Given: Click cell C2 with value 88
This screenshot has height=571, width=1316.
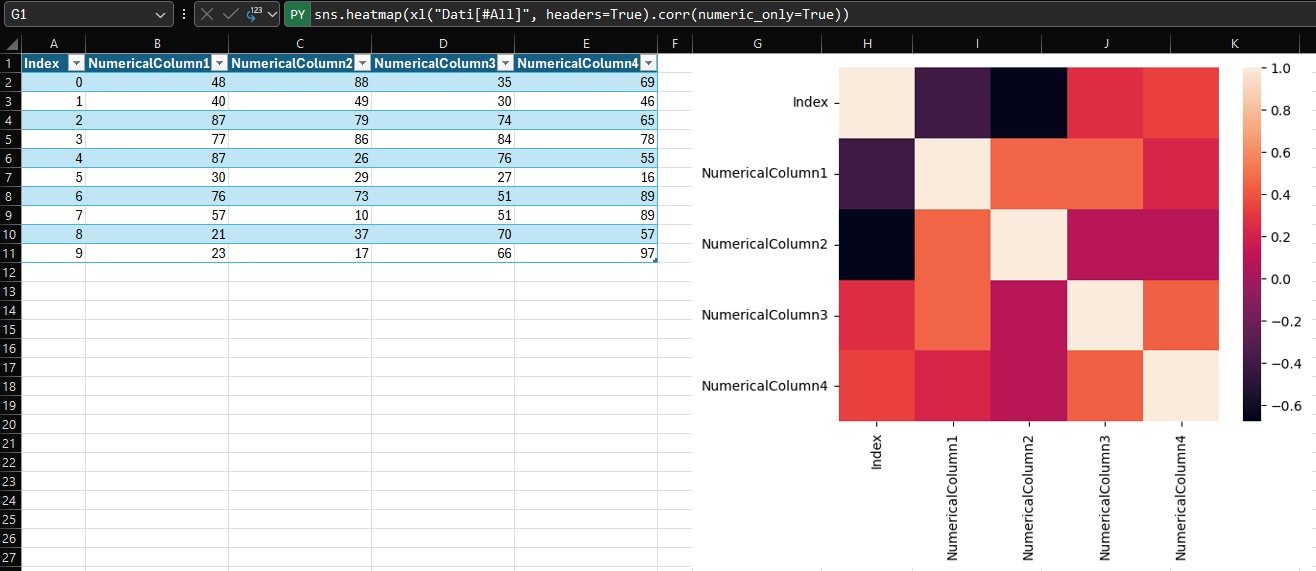Looking at the screenshot, I should tap(300, 81).
